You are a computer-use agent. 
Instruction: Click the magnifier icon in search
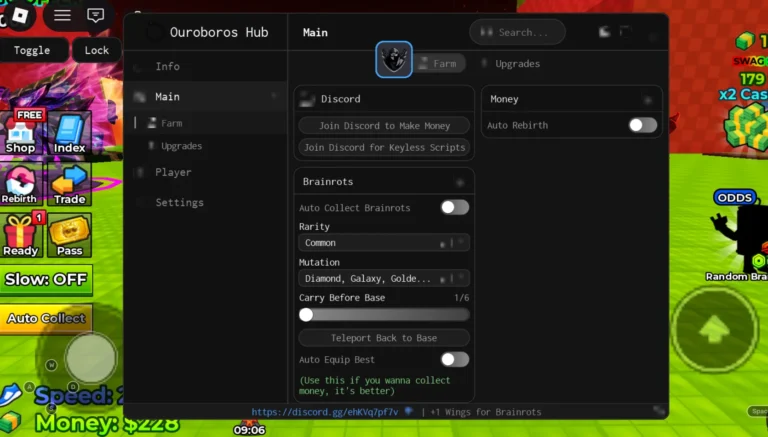[486, 32]
